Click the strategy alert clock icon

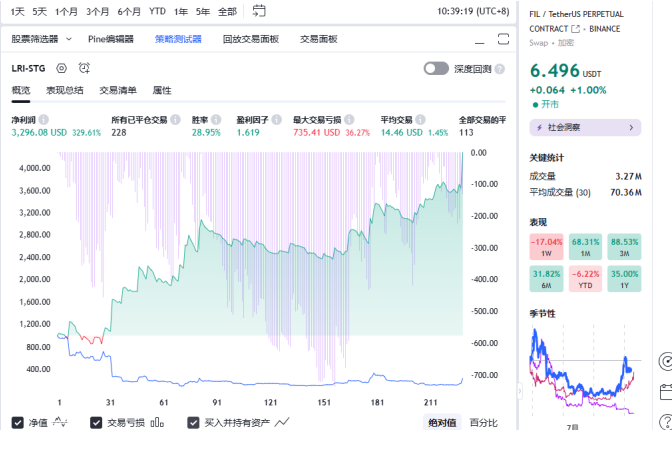[x=84, y=68]
